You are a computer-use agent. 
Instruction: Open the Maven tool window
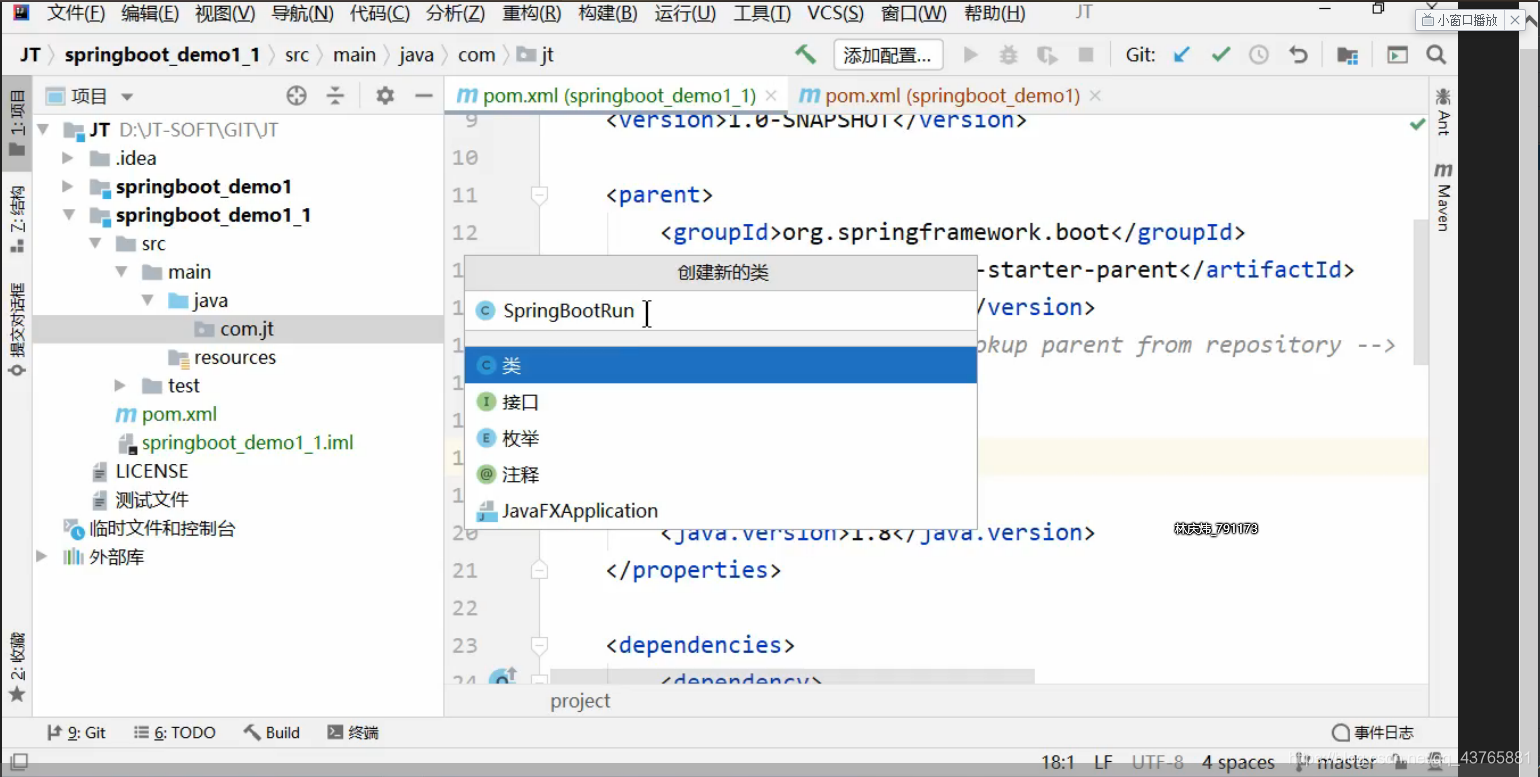point(1443,197)
